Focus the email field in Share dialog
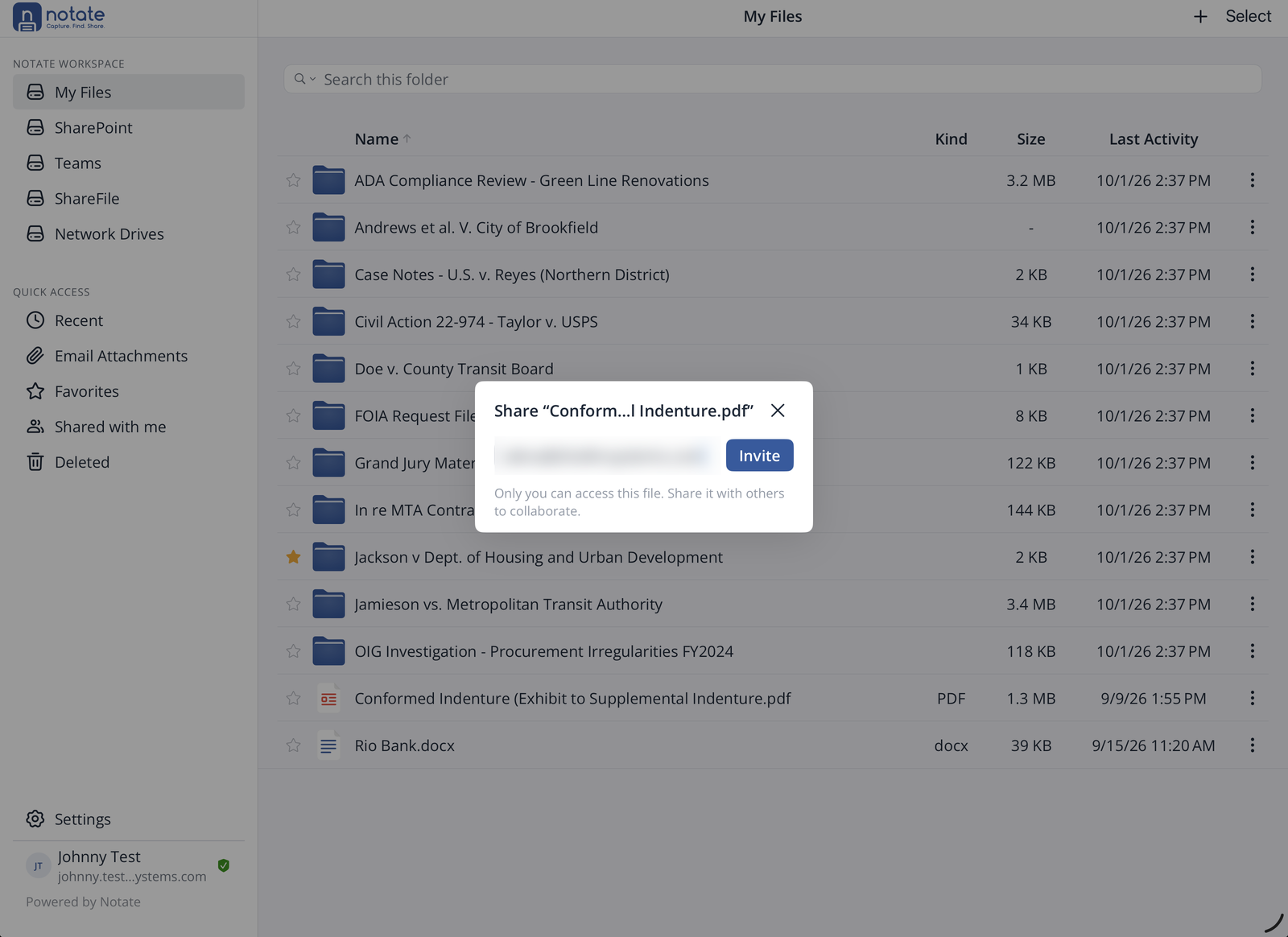The height and width of the screenshot is (937, 1288). (605, 456)
